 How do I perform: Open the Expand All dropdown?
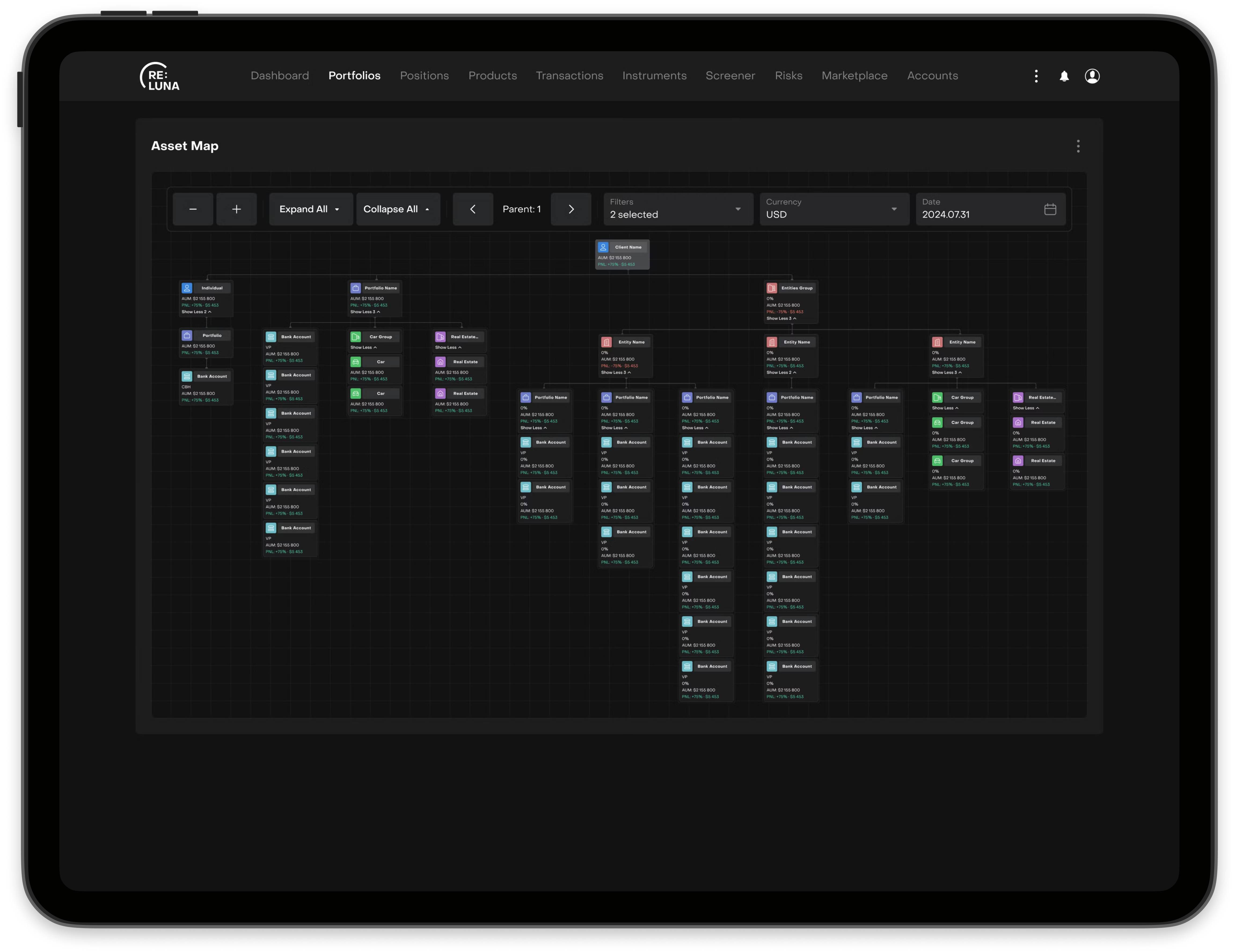310,209
